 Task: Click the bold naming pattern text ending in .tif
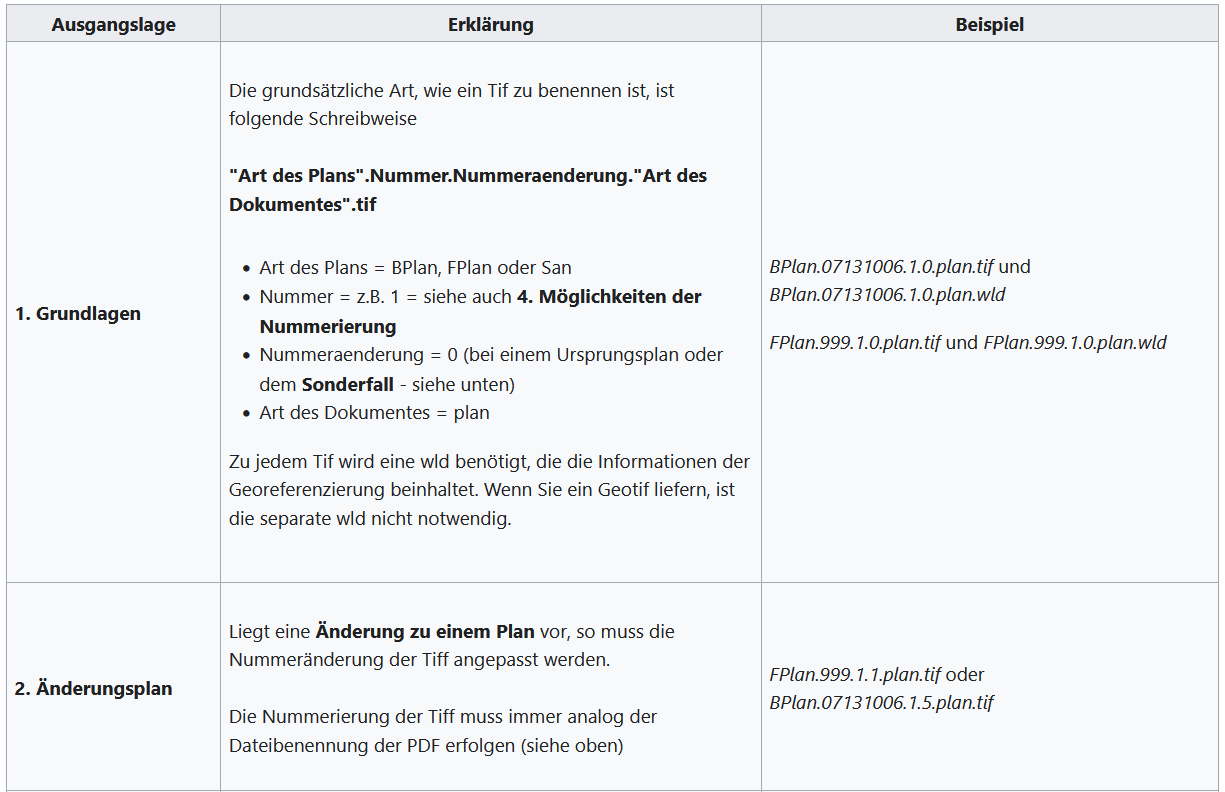[x=468, y=189]
